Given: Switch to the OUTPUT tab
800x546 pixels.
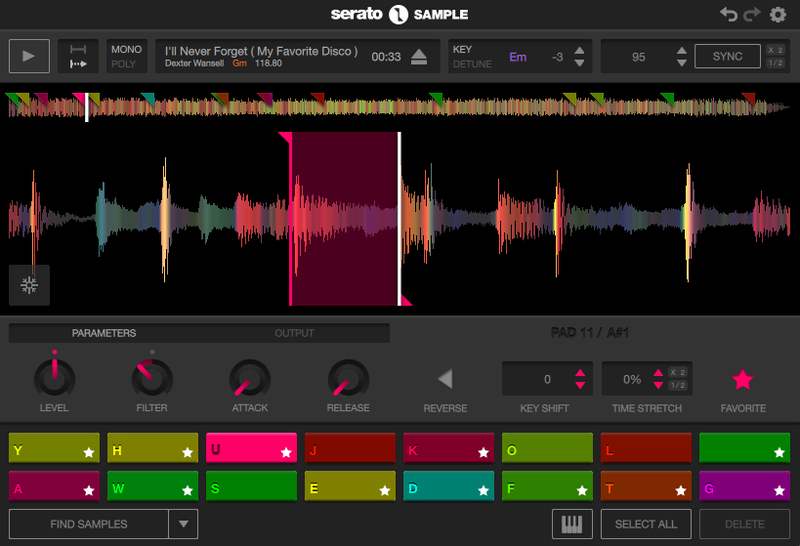Looking at the screenshot, I should (294, 333).
